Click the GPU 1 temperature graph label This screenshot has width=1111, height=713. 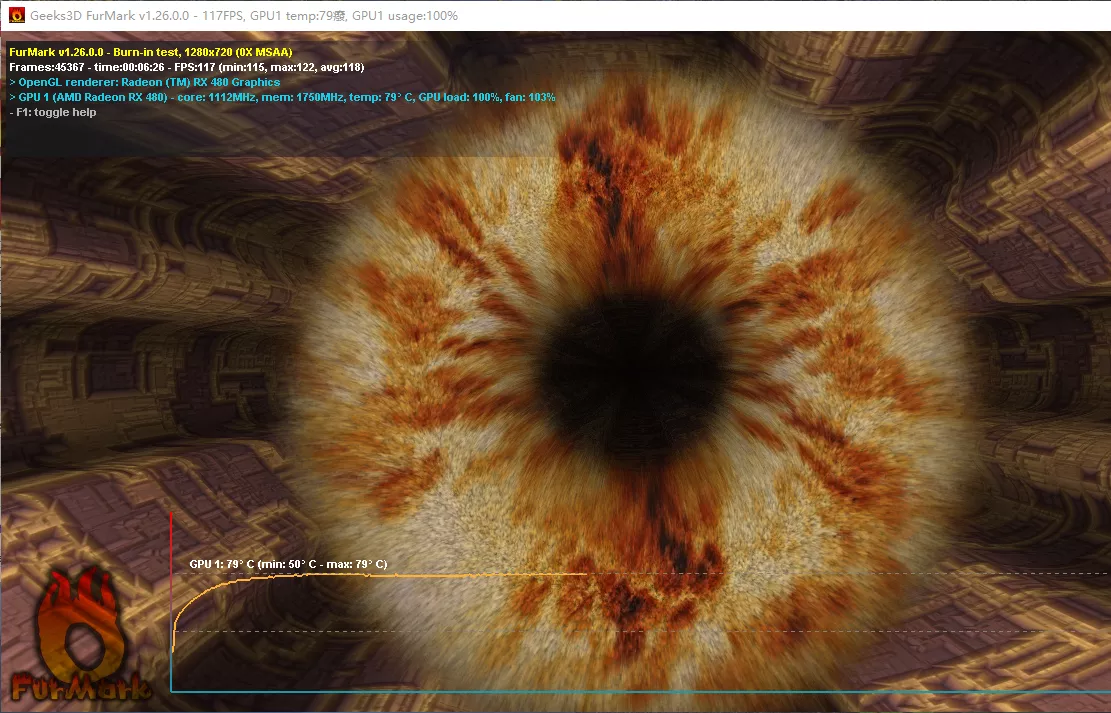coord(288,564)
